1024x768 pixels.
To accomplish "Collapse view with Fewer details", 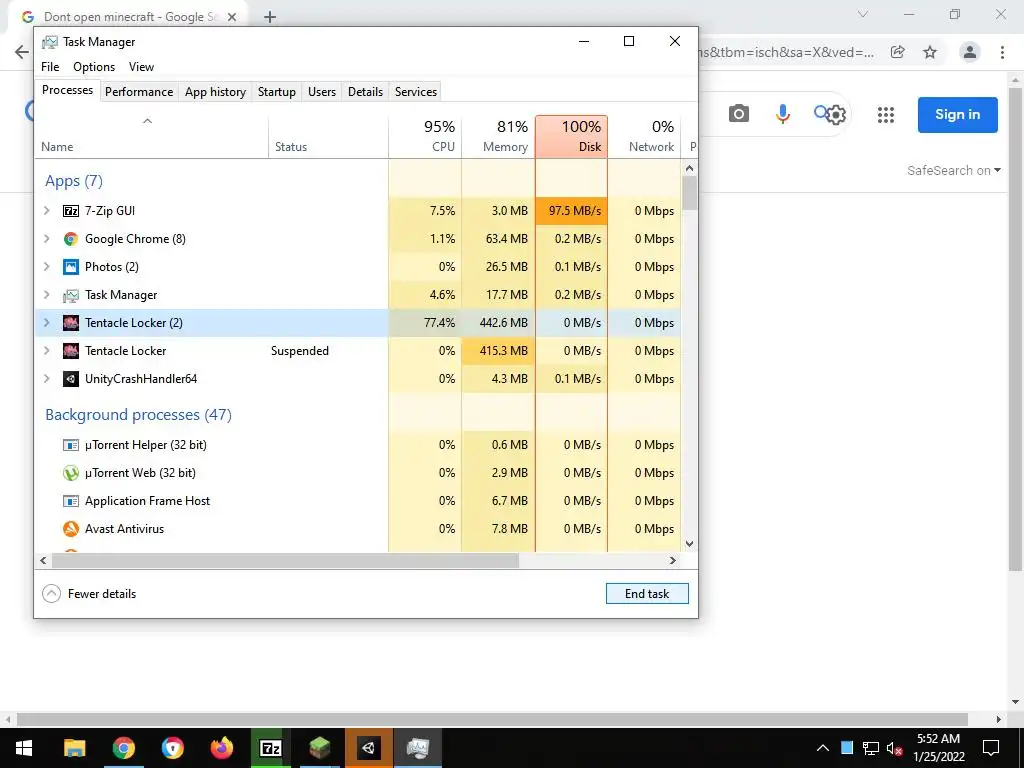I will [x=89, y=594].
